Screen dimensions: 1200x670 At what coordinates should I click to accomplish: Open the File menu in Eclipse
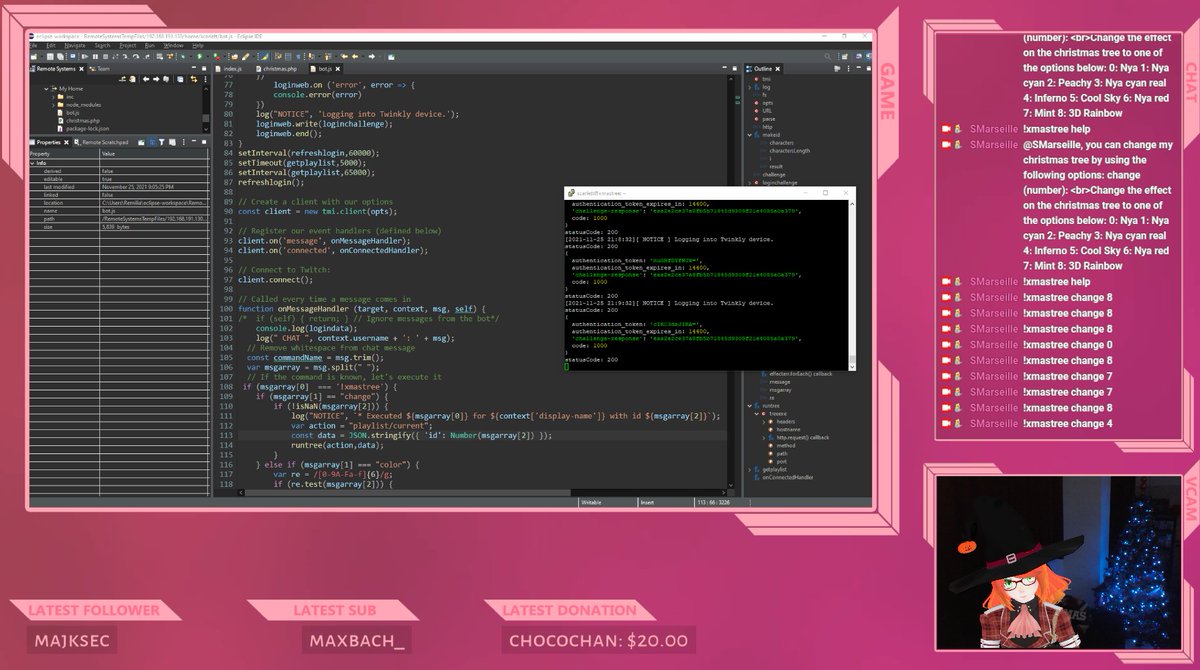[33, 45]
